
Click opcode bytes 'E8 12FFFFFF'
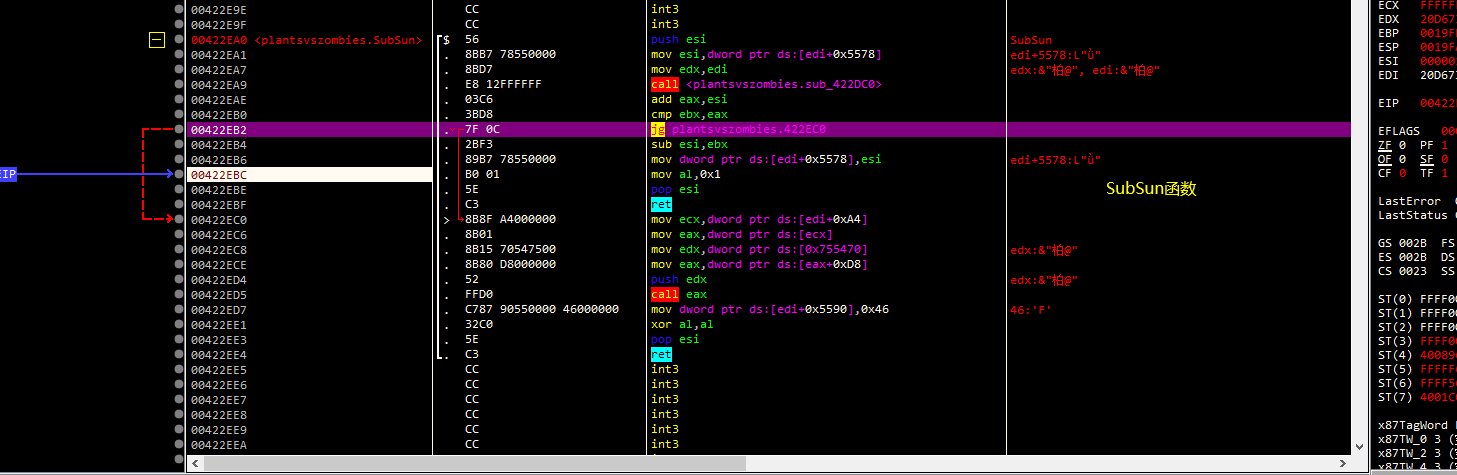[504, 85]
